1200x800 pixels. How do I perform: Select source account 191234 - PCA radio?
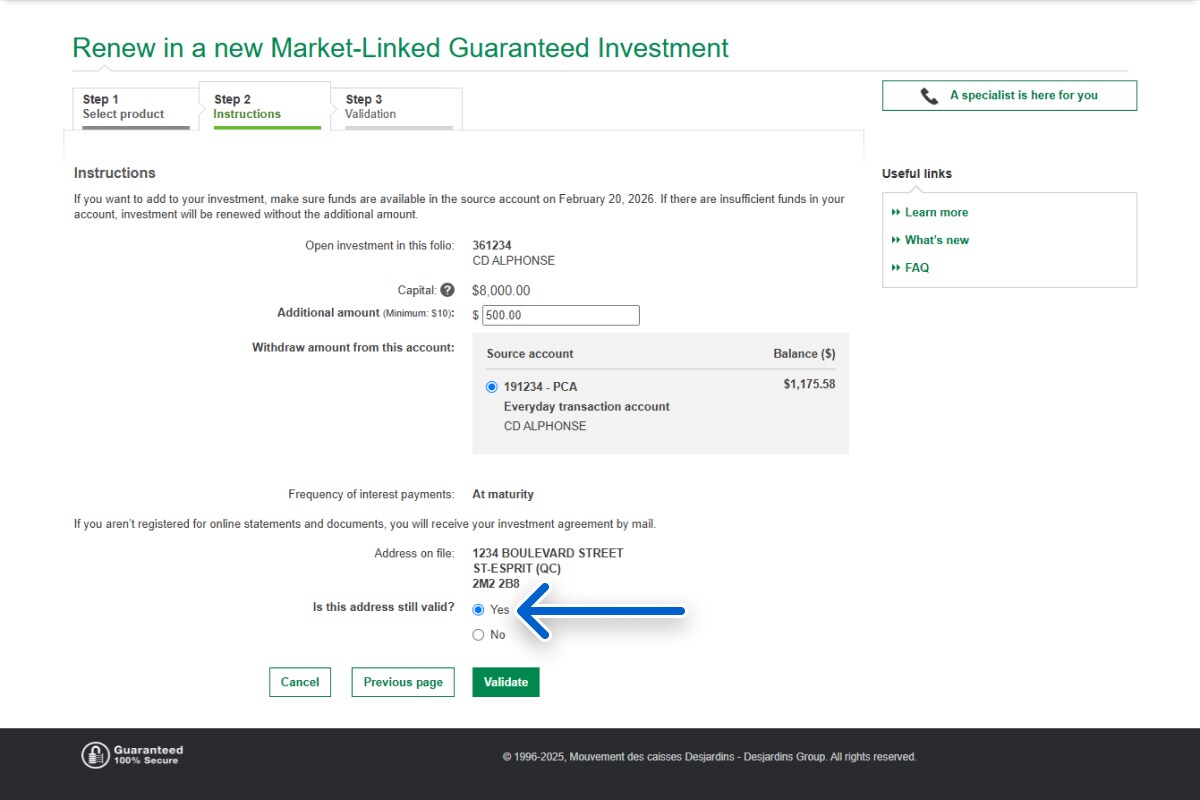pos(491,387)
